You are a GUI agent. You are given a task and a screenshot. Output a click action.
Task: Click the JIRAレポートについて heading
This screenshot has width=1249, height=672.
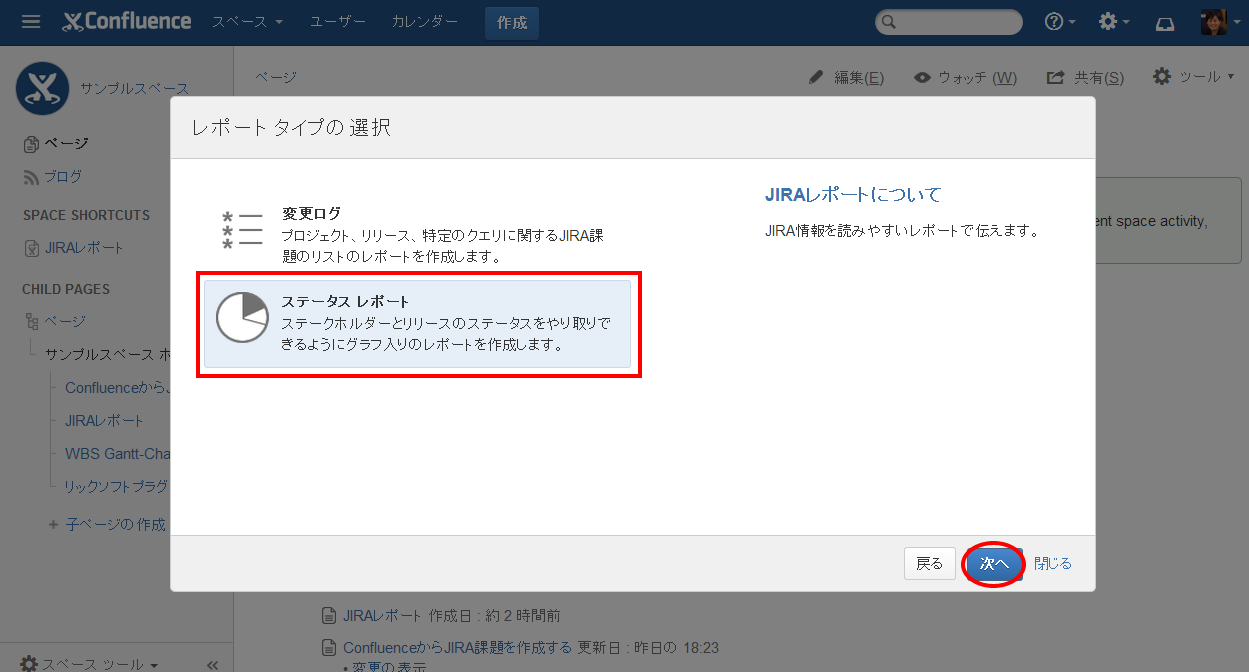pos(853,194)
